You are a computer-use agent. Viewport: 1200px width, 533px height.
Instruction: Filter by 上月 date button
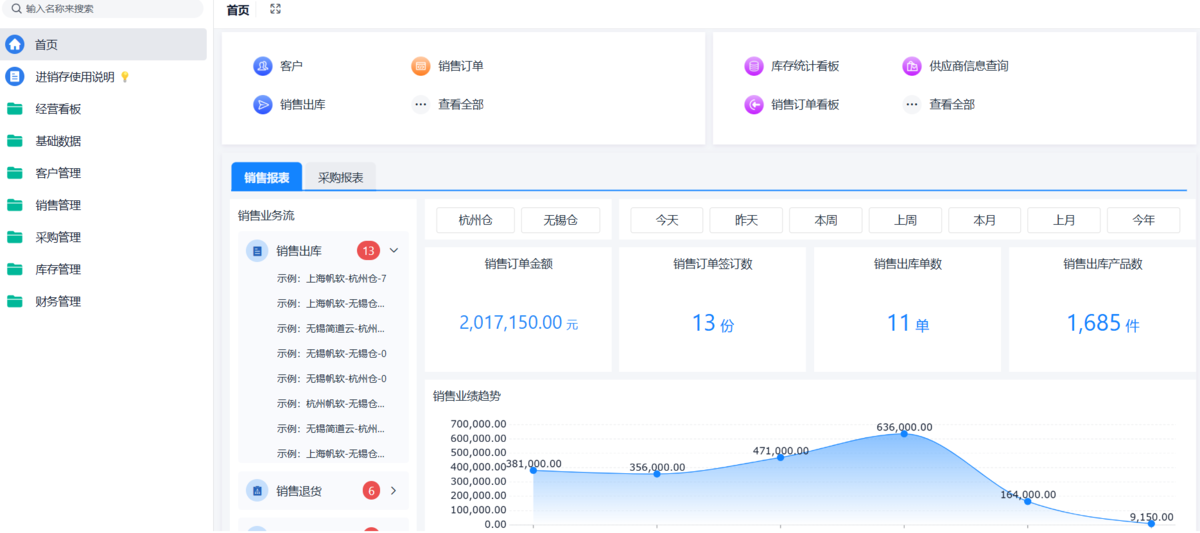tap(1064, 220)
